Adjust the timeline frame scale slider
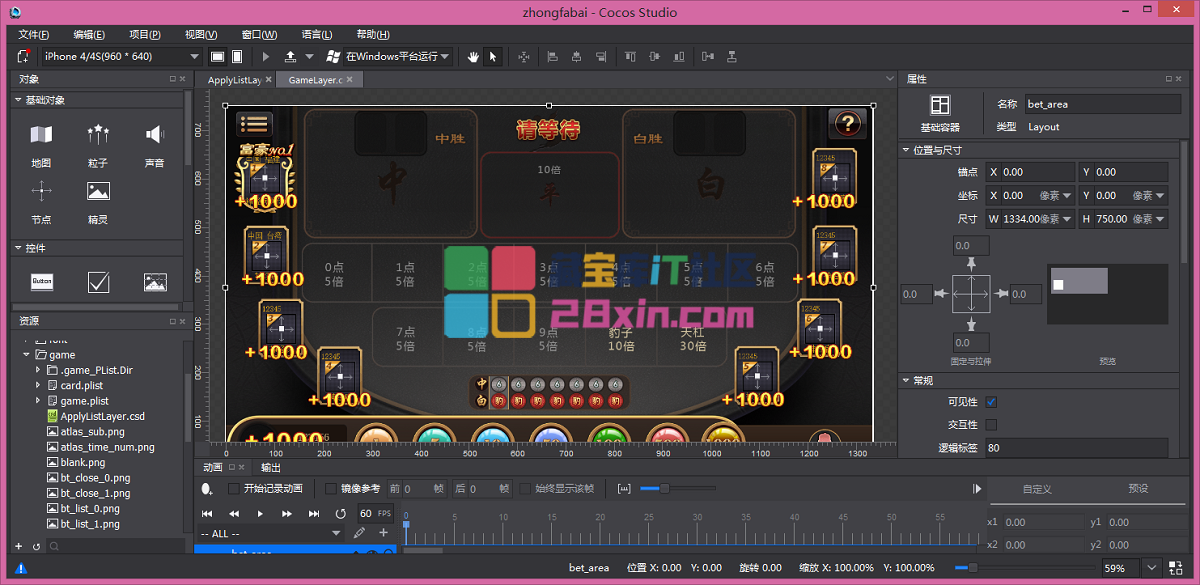This screenshot has width=1200, height=585. tap(662, 489)
